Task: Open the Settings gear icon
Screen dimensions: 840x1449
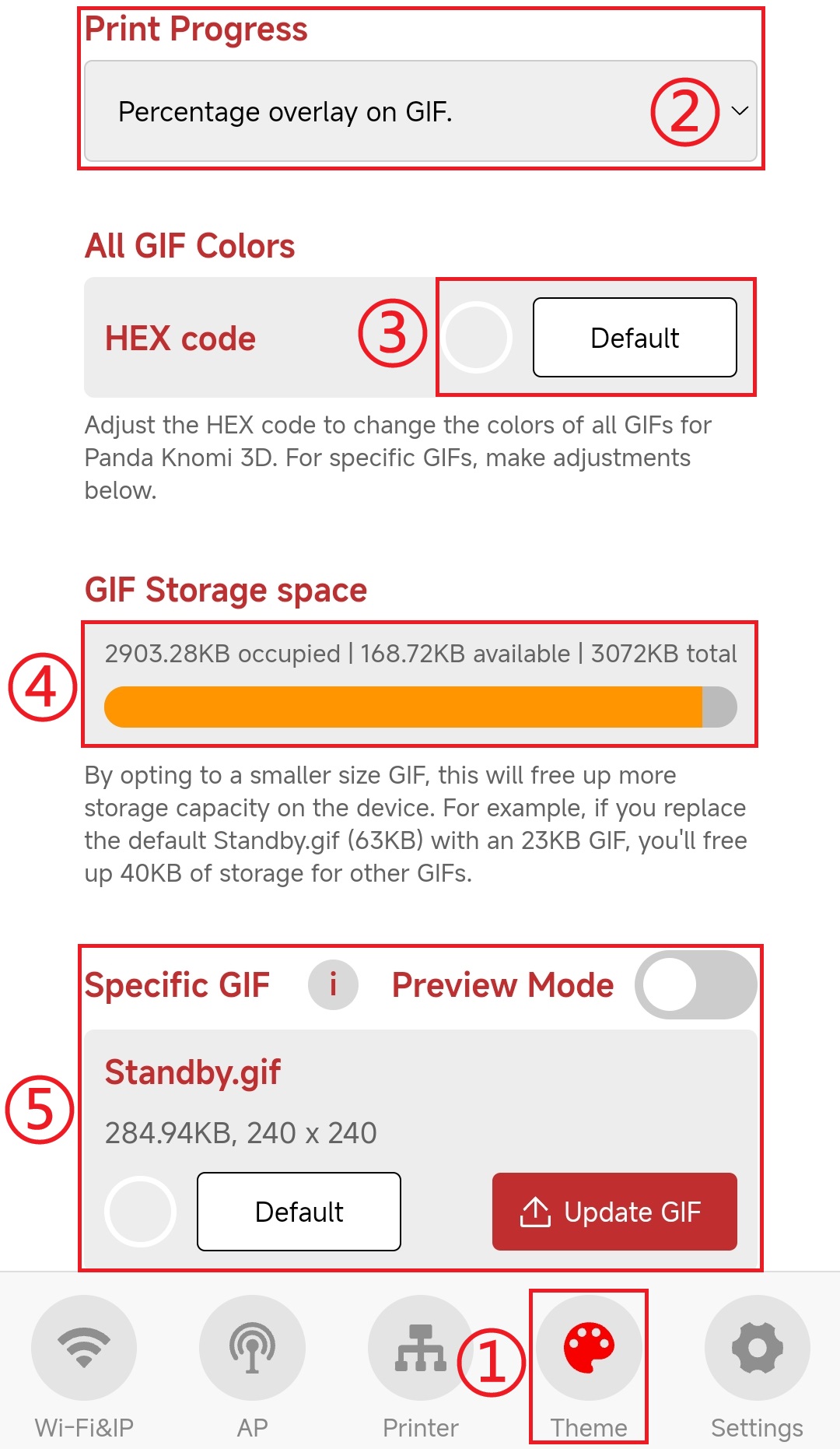Action: click(x=757, y=1347)
